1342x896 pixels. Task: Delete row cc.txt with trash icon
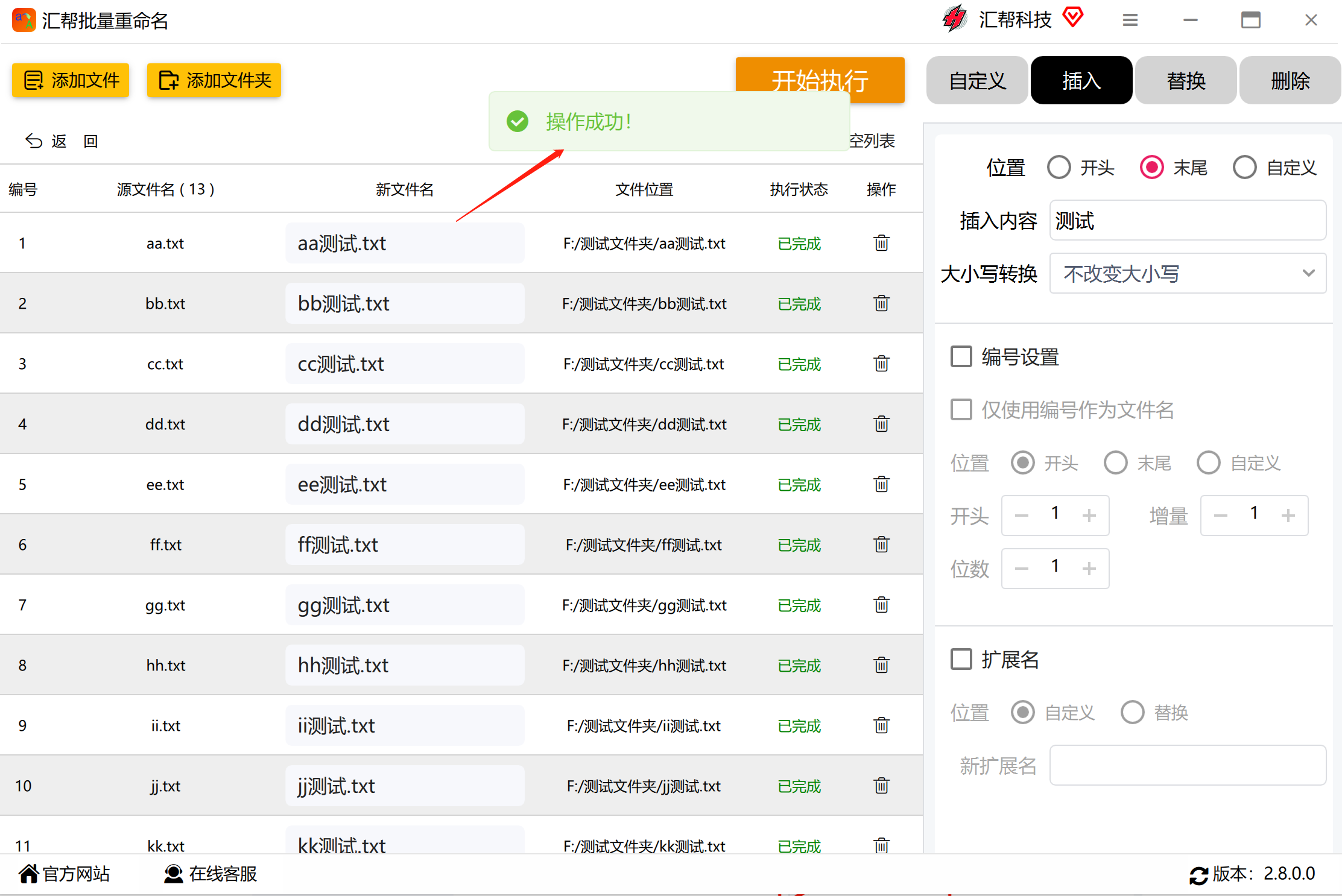881,364
